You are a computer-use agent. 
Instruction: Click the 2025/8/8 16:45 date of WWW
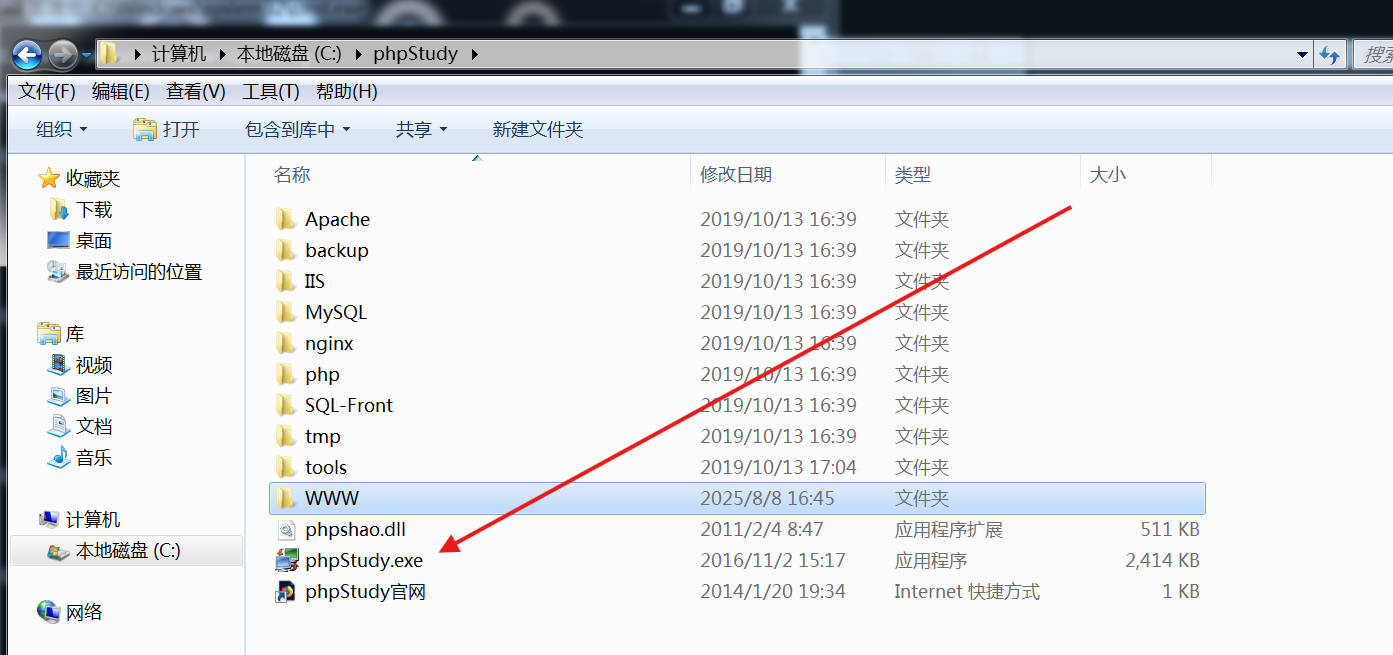(767, 498)
